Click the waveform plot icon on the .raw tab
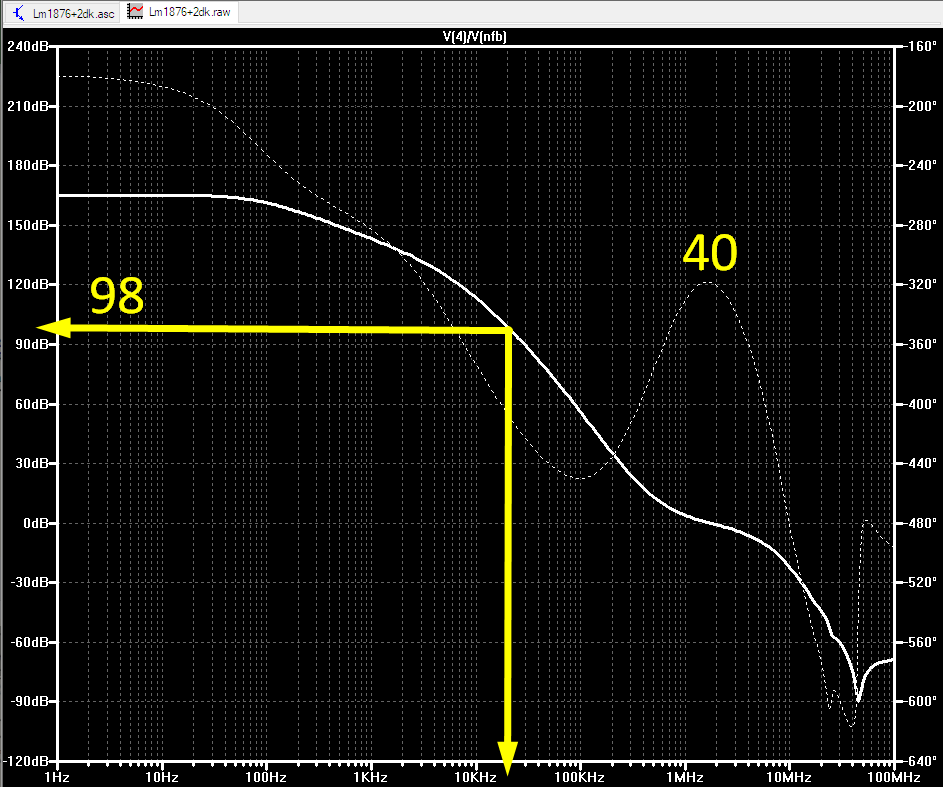 (136, 12)
